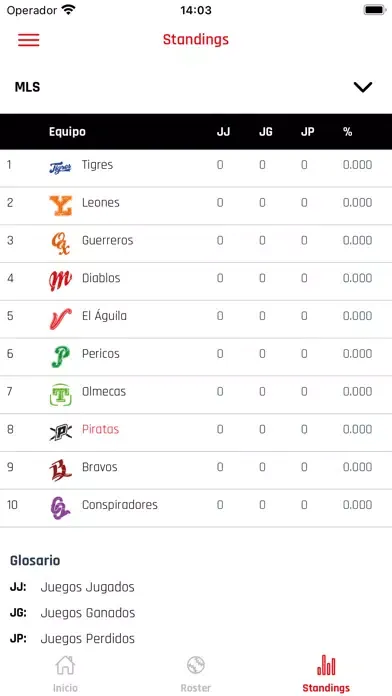The height and width of the screenshot is (696, 392).
Task: Open the MLS league selector
Action: pos(196,87)
